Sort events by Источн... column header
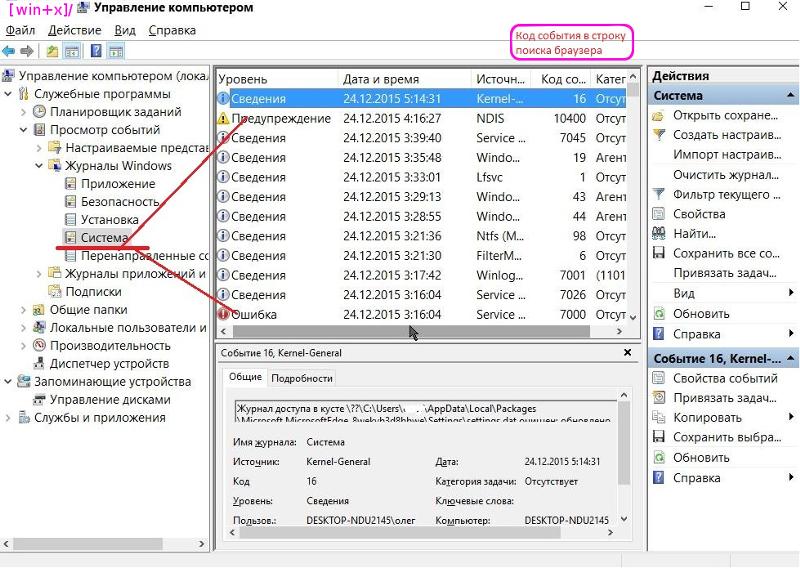The image size is (800, 569). (x=501, y=79)
